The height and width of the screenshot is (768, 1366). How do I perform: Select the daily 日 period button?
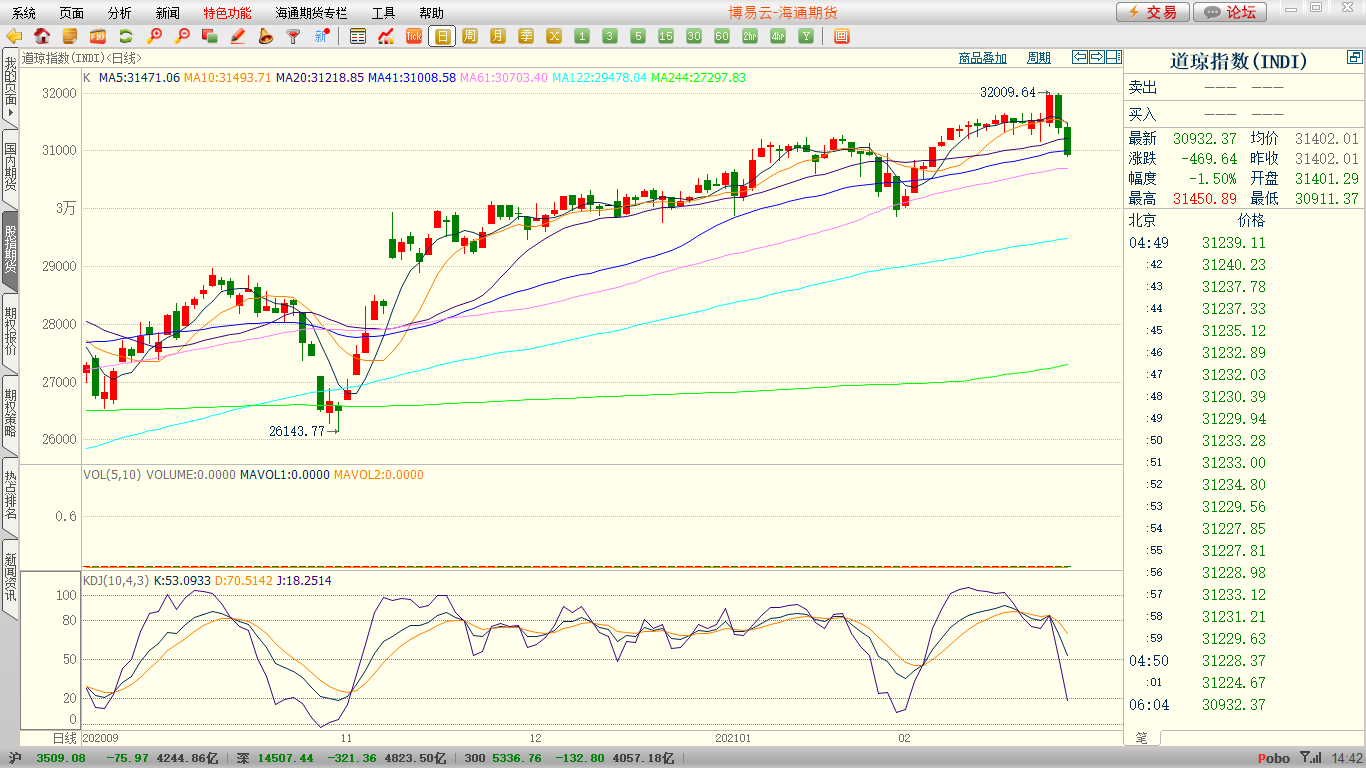442,36
